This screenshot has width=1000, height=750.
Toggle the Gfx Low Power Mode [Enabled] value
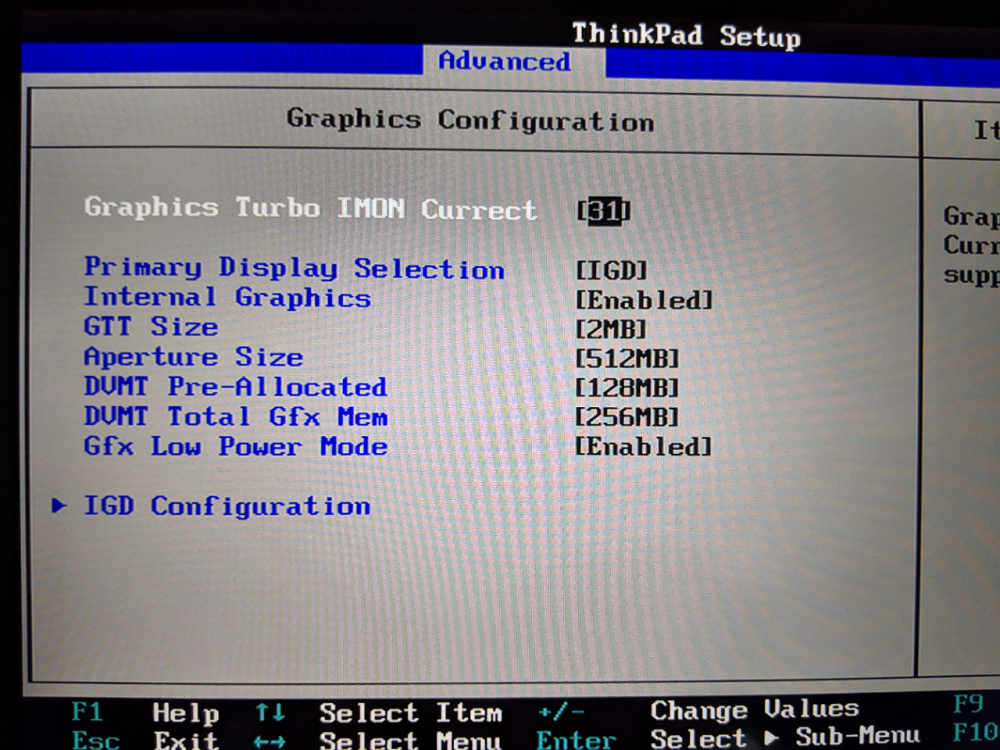[643, 446]
